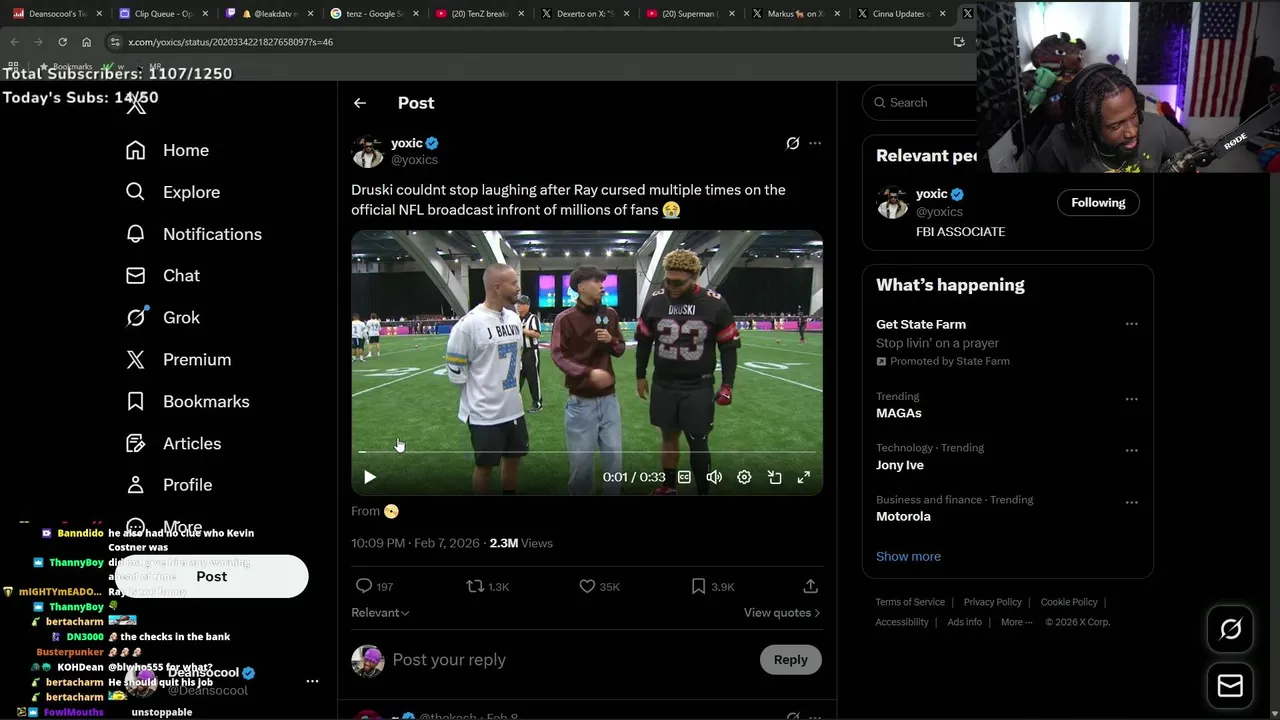Click the browser back arrow
This screenshot has width=1280, height=720.
(14, 42)
